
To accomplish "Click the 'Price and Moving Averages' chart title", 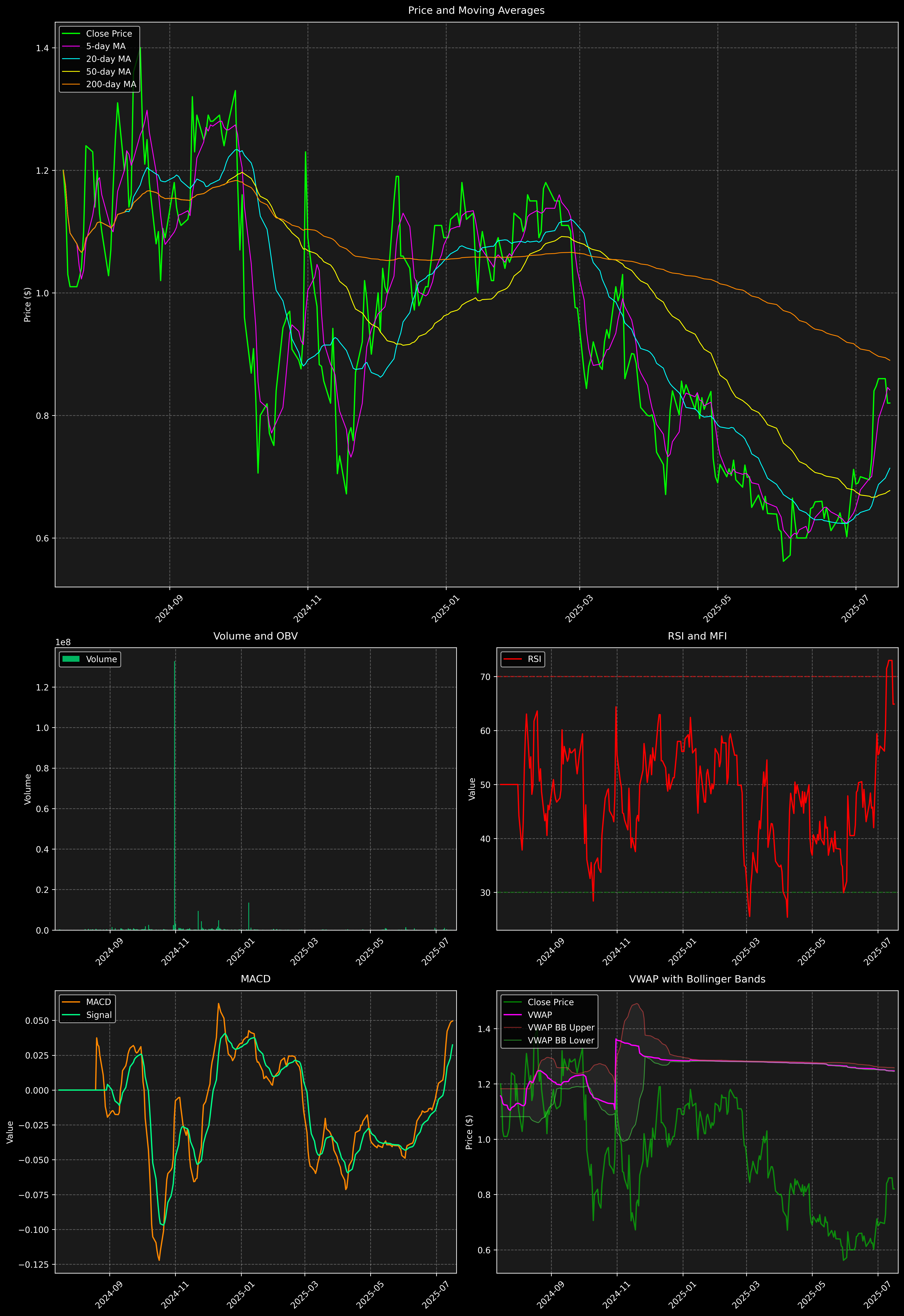I will click(476, 10).
